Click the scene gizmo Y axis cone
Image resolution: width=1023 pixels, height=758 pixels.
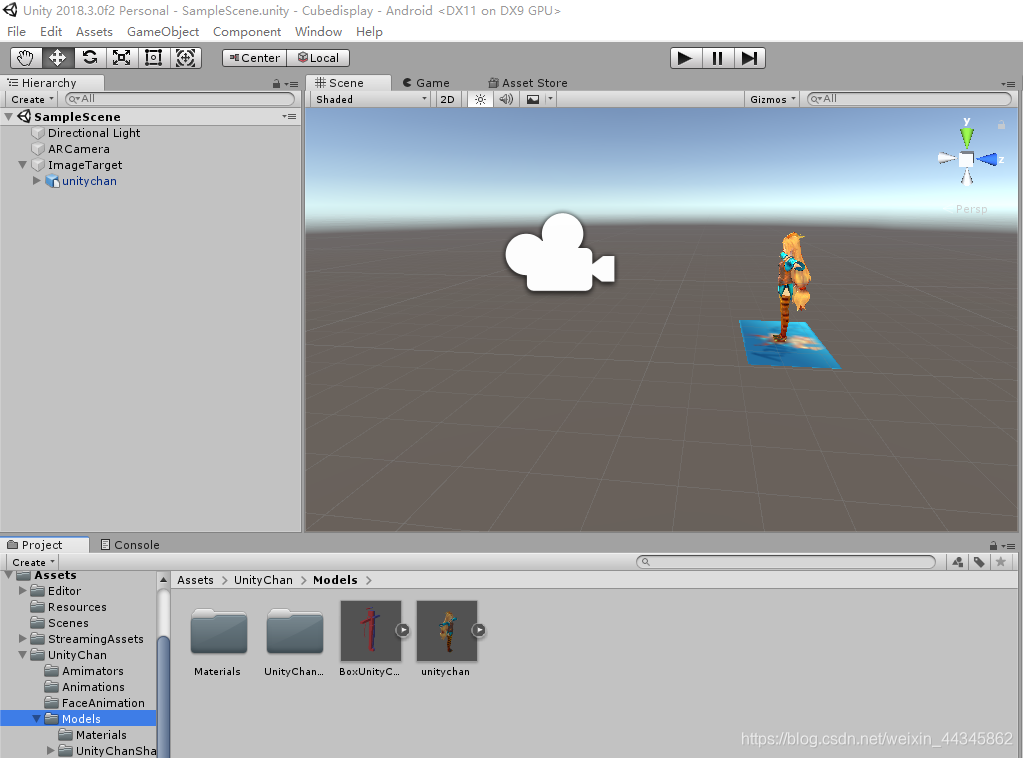967,136
